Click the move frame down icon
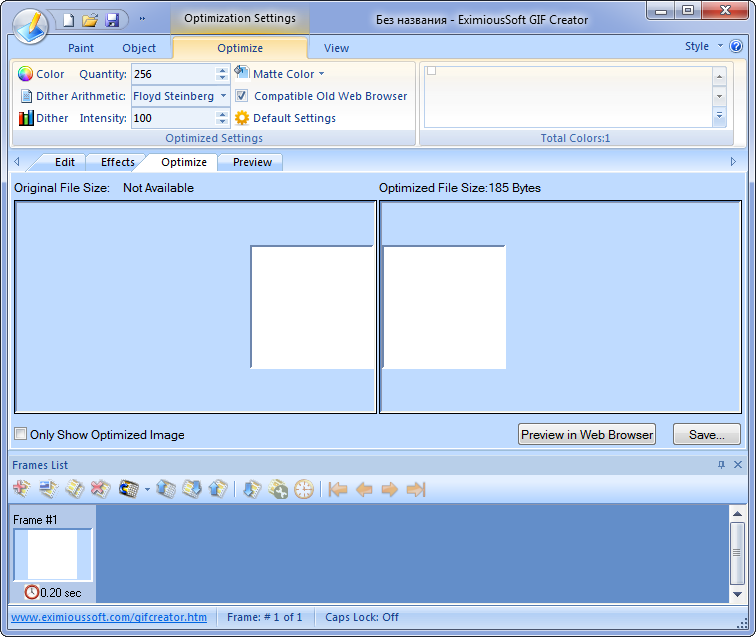 pos(192,489)
